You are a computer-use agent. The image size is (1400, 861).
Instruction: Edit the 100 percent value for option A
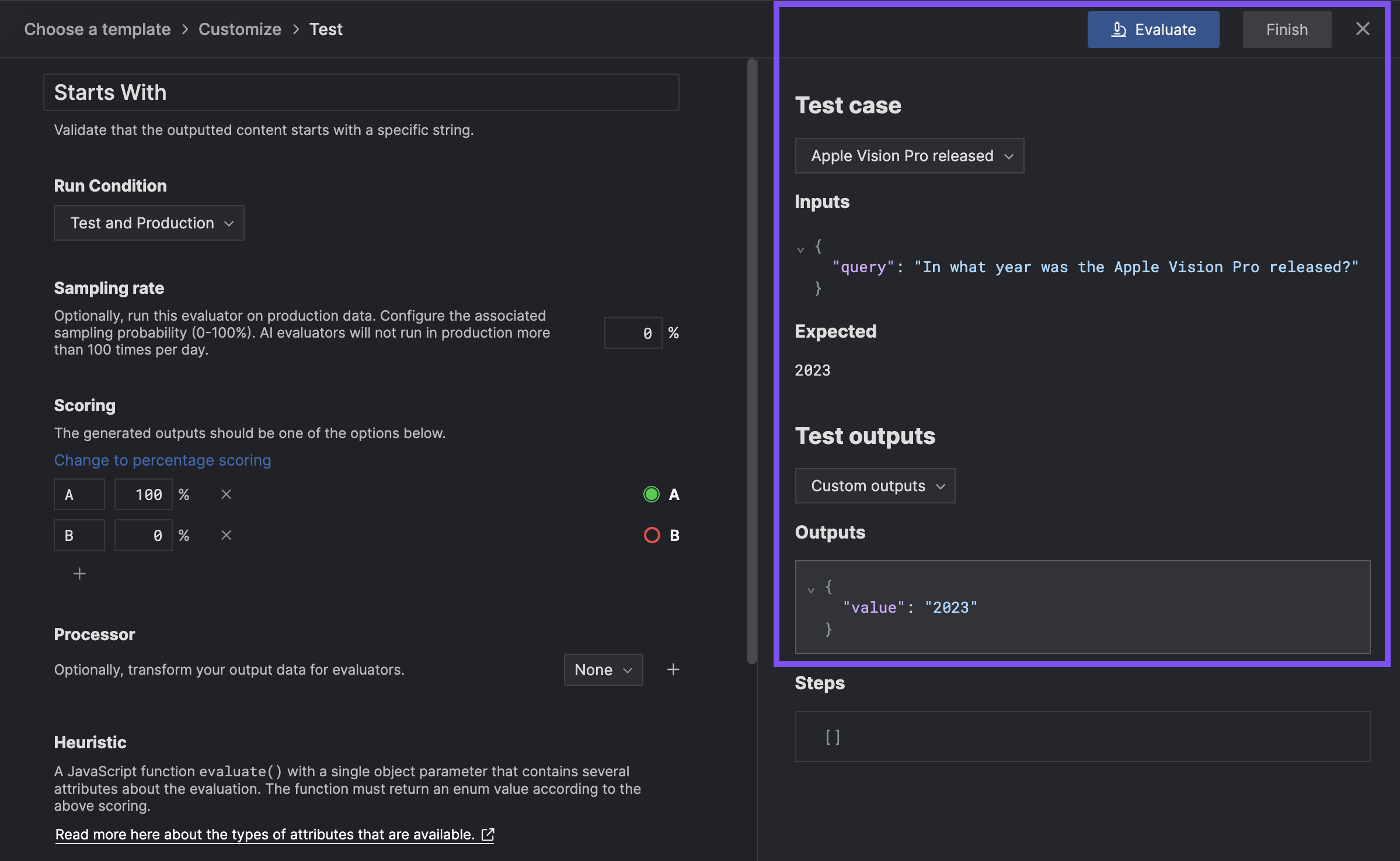tap(144, 494)
